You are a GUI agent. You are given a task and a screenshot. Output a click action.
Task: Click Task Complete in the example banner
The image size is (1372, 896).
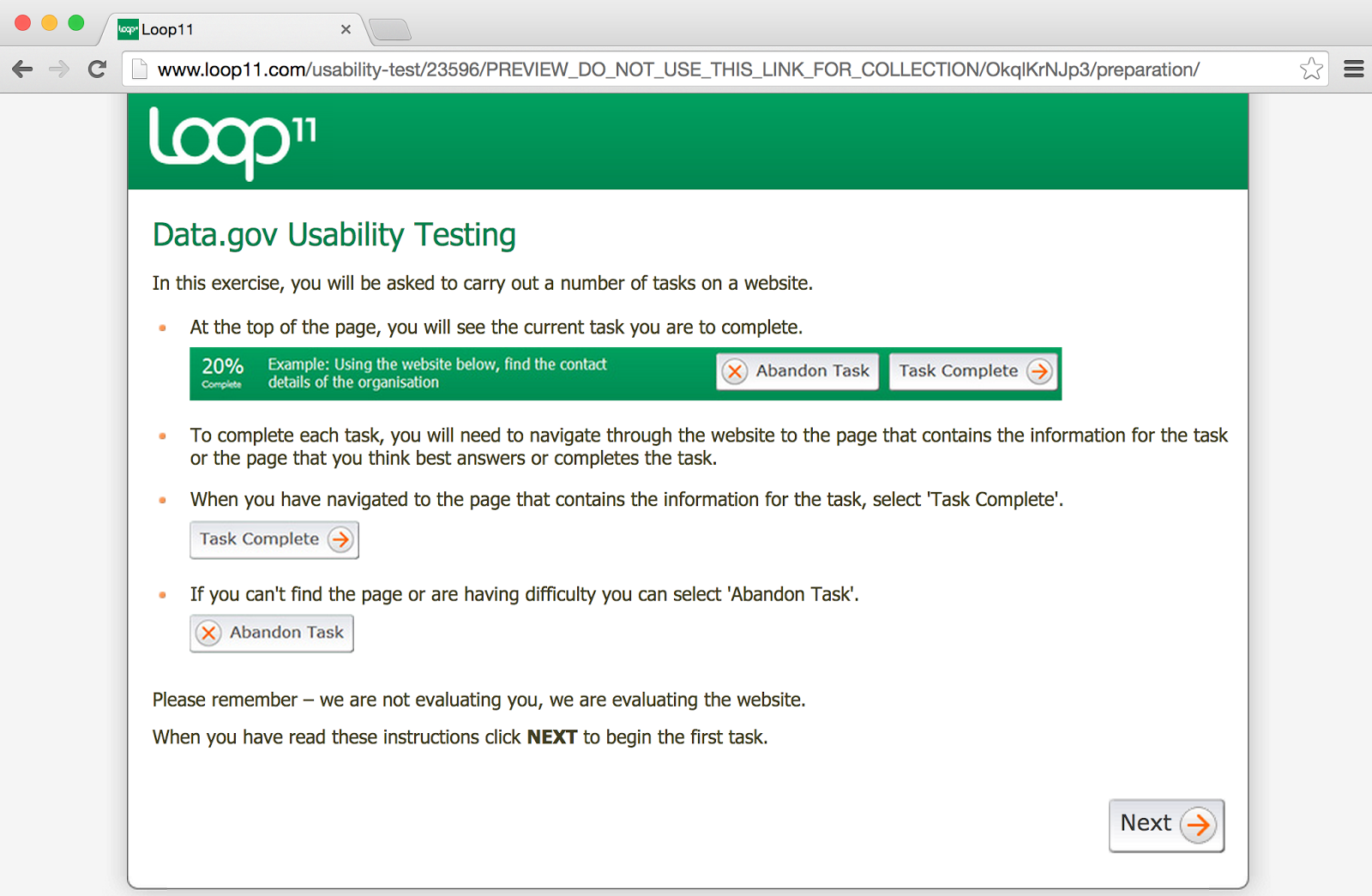point(973,371)
